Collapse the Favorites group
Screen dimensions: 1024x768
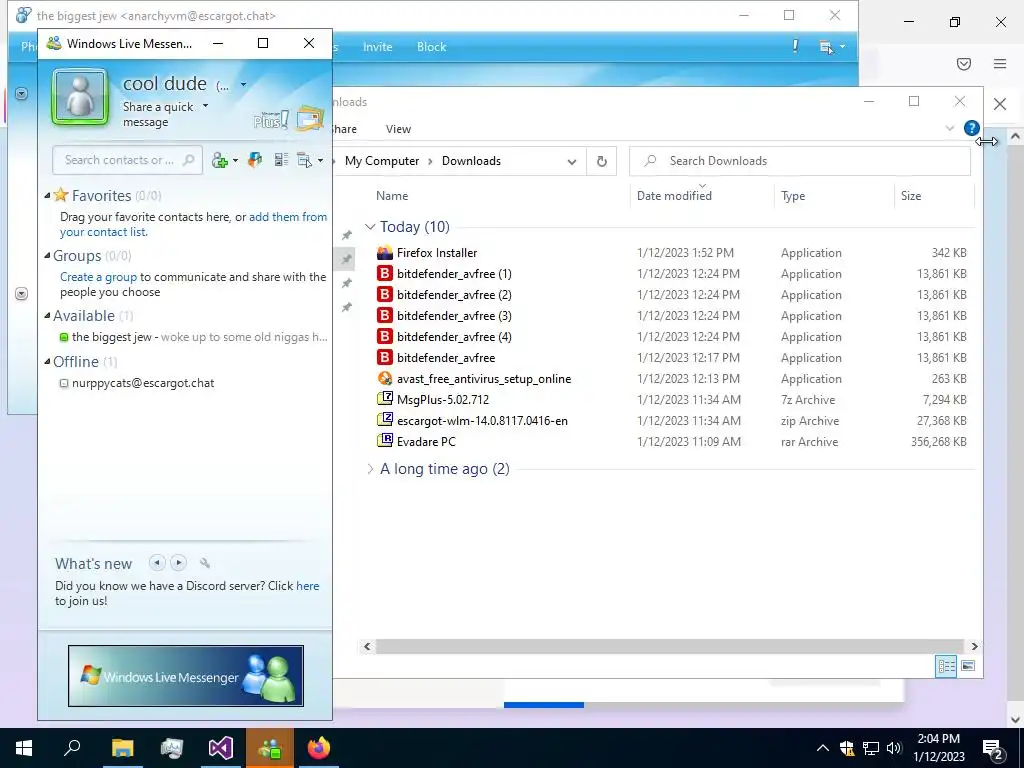pos(47,195)
